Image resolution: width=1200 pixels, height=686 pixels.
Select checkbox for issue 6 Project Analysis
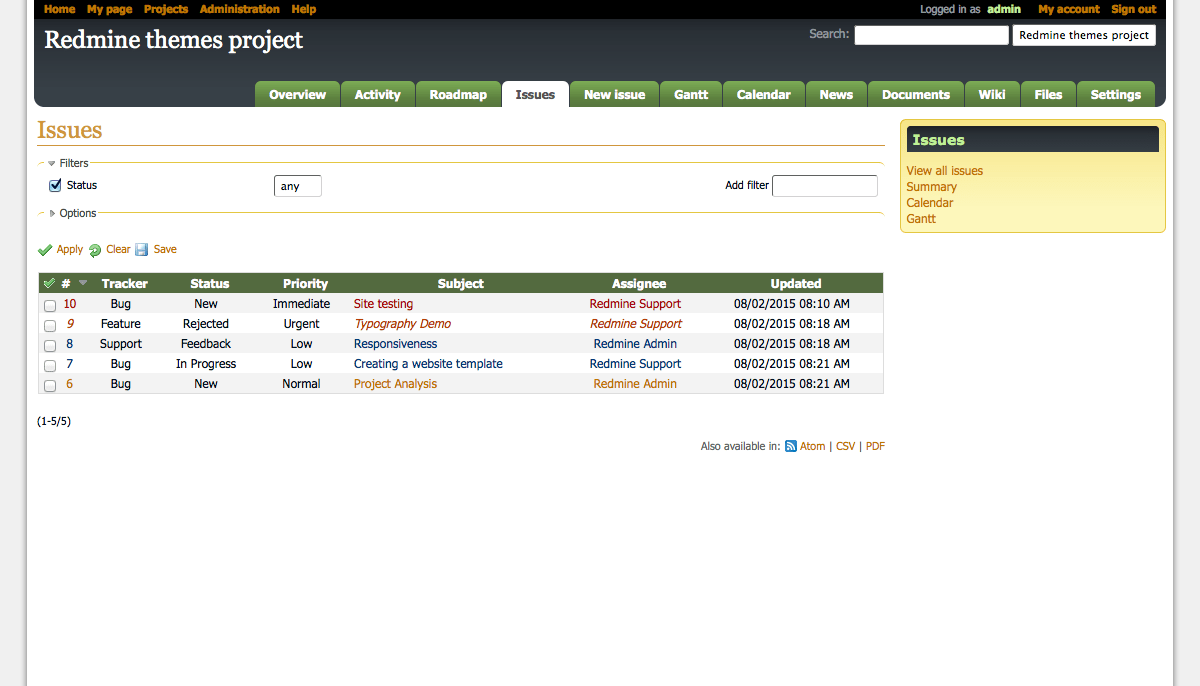pos(50,385)
